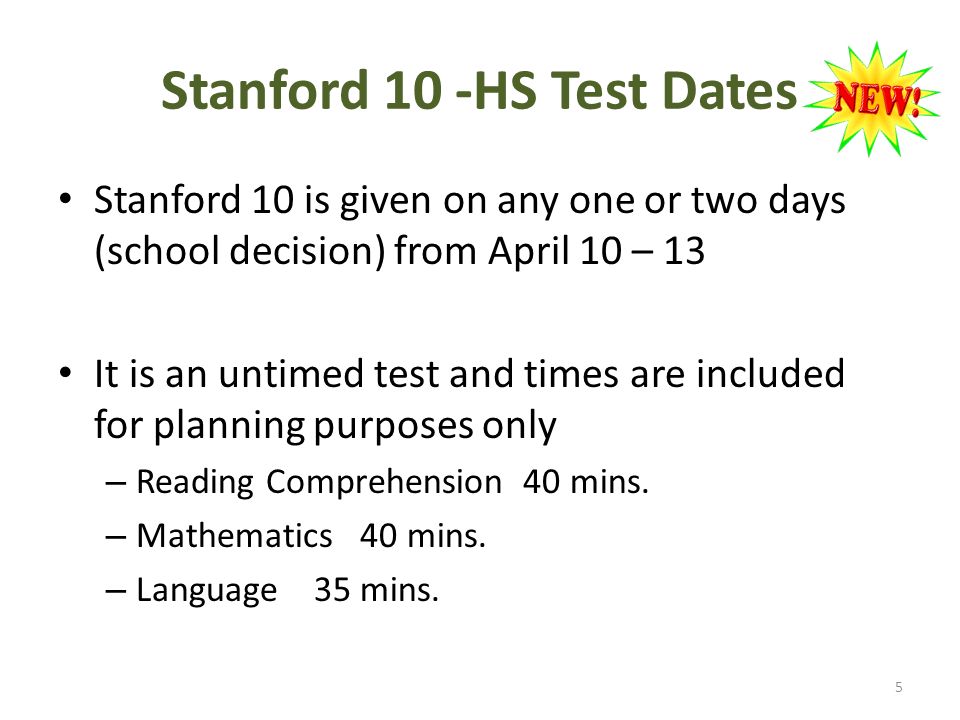Select the first bullet point marker
This screenshot has height=720, width=960.
tap(66, 199)
